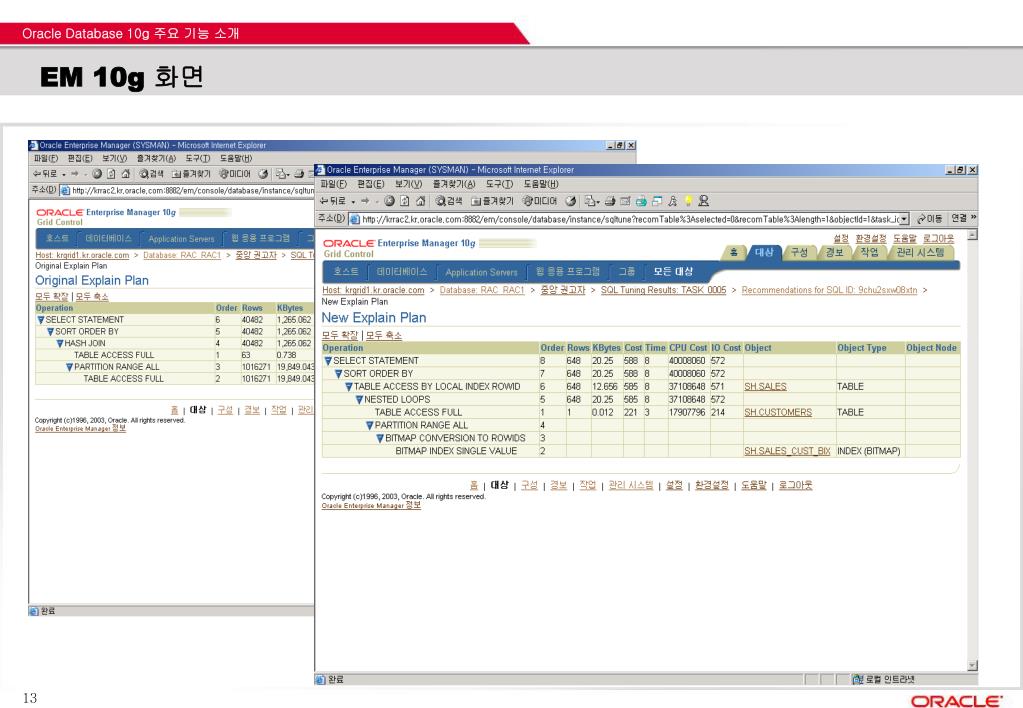
Task: Open Favorites (즐겨찾기) button in the front IE toolbar
Action: coord(492,201)
